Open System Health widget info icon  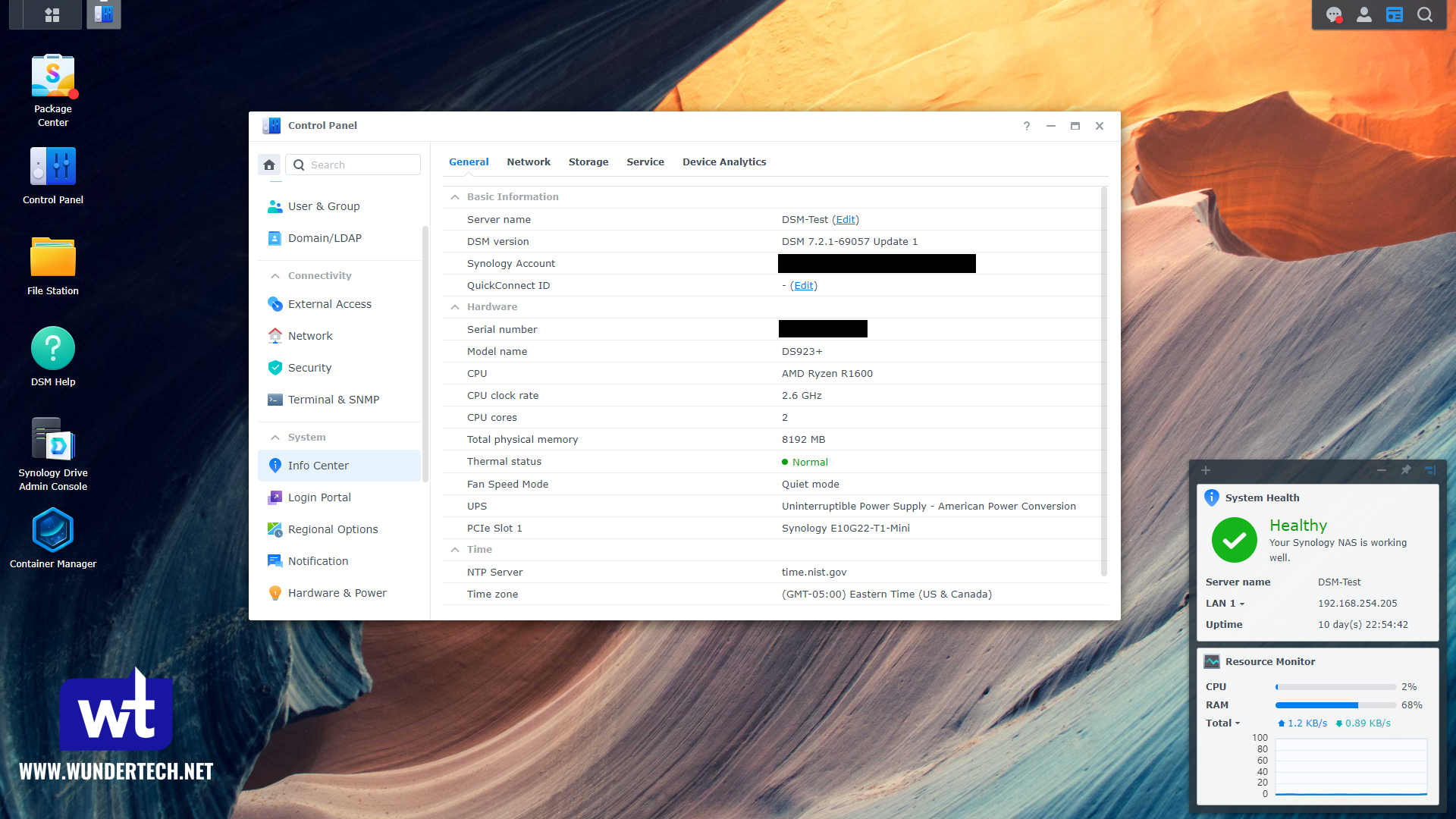(x=1212, y=497)
